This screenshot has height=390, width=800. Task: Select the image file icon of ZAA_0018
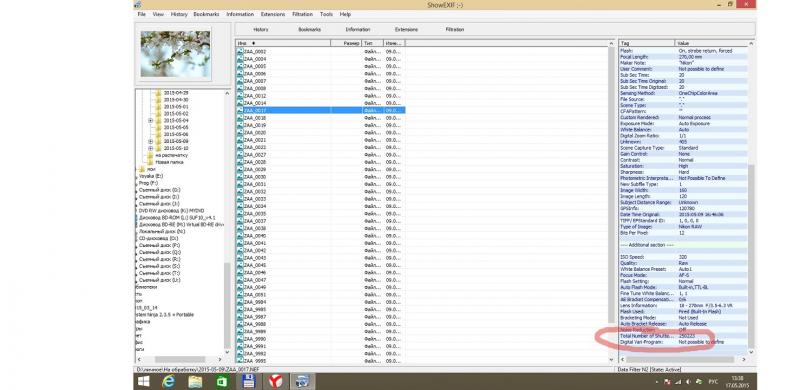pos(240,117)
